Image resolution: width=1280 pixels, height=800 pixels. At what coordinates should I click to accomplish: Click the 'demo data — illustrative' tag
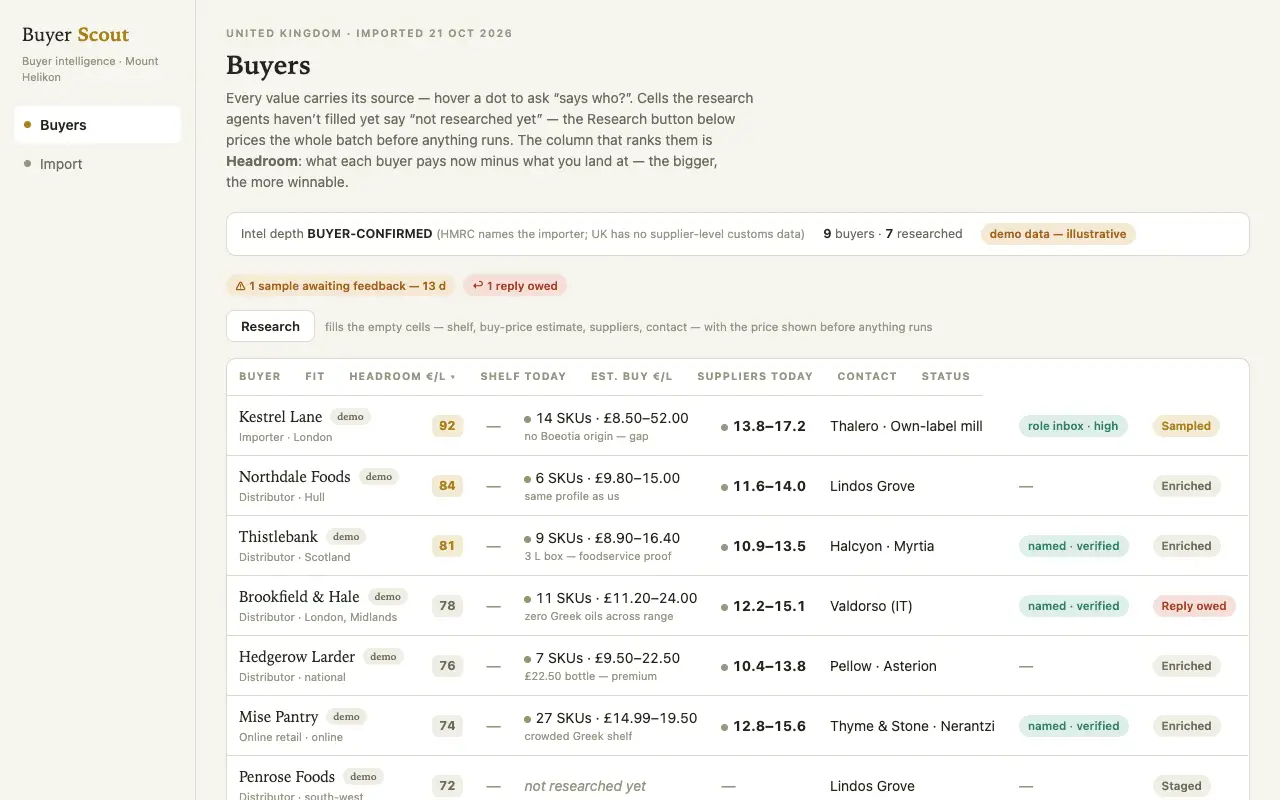click(1058, 234)
